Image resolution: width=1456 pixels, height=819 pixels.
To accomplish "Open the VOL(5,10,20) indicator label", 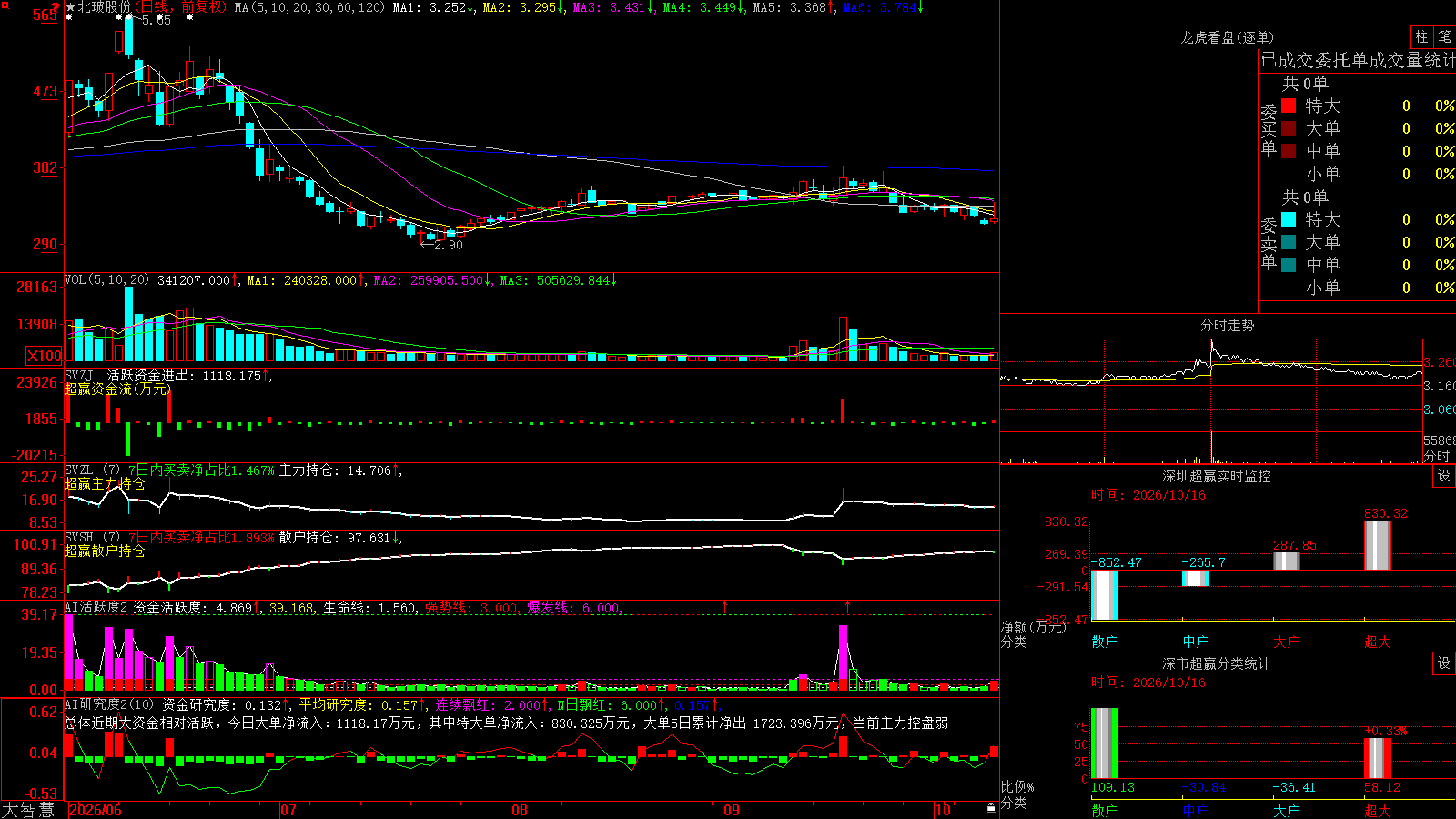I will 107,280.
